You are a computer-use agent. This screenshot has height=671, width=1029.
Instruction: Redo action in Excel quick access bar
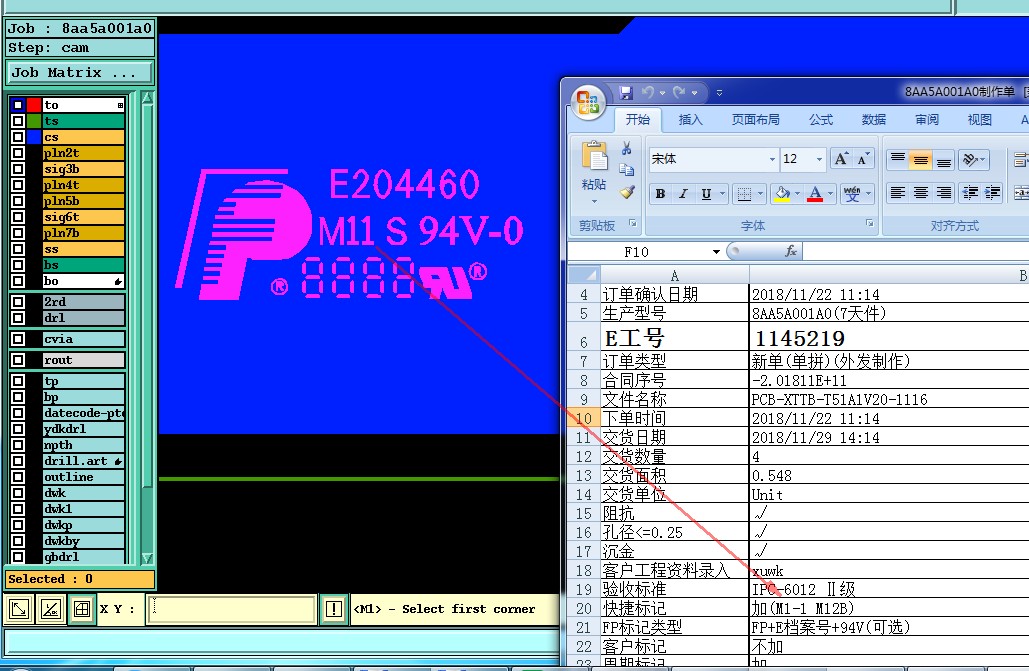point(679,93)
